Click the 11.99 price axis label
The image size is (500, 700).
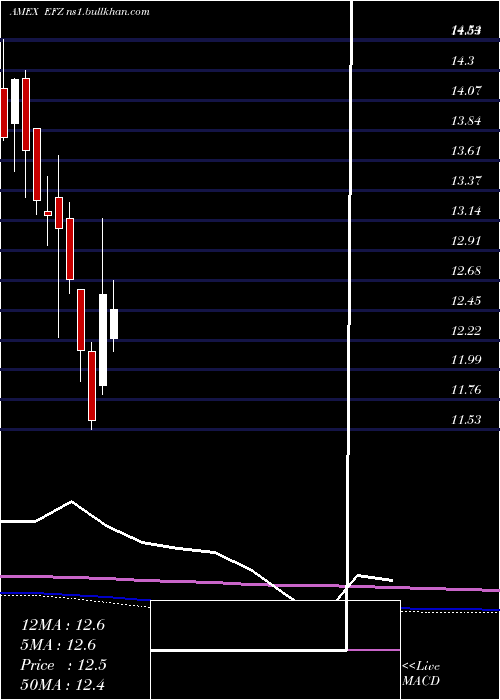click(x=466, y=359)
